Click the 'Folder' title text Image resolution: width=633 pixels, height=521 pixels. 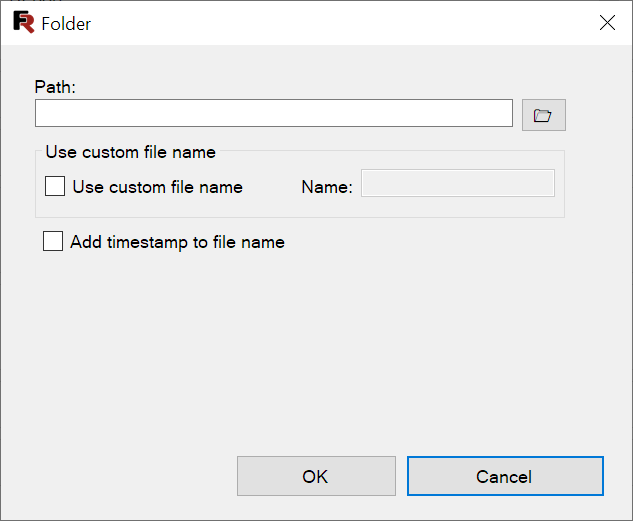pos(66,24)
